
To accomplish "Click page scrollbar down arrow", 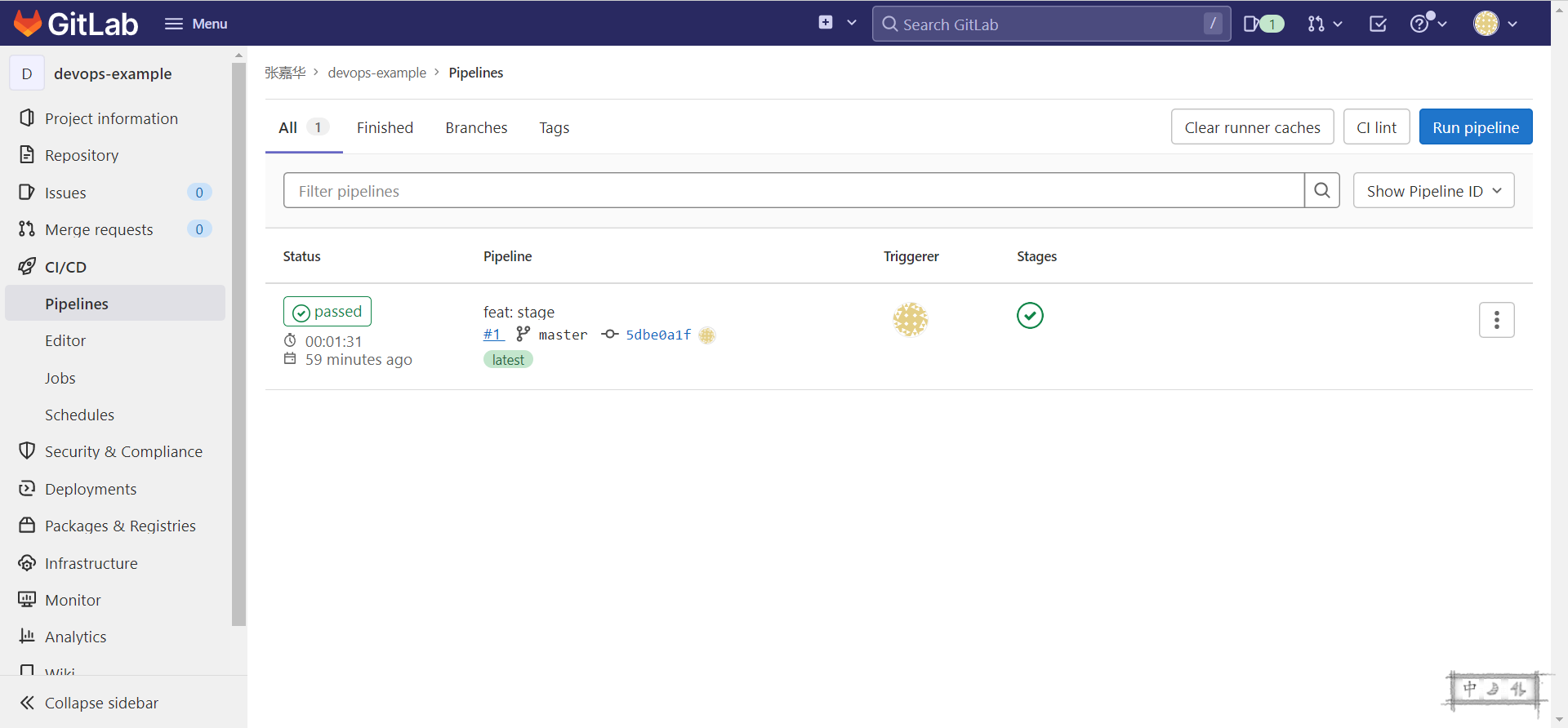I will click(x=1560, y=719).
